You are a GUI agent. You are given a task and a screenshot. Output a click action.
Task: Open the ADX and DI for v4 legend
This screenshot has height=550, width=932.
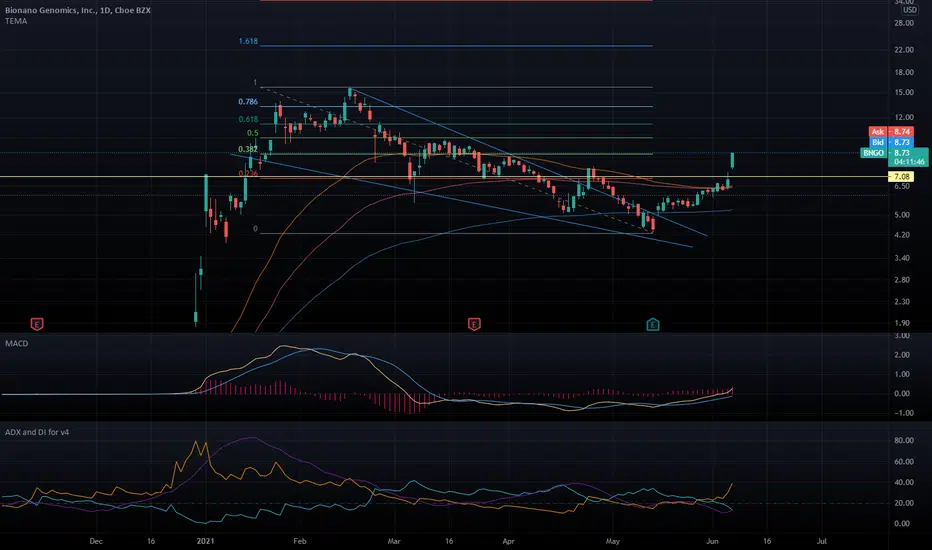click(37, 432)
